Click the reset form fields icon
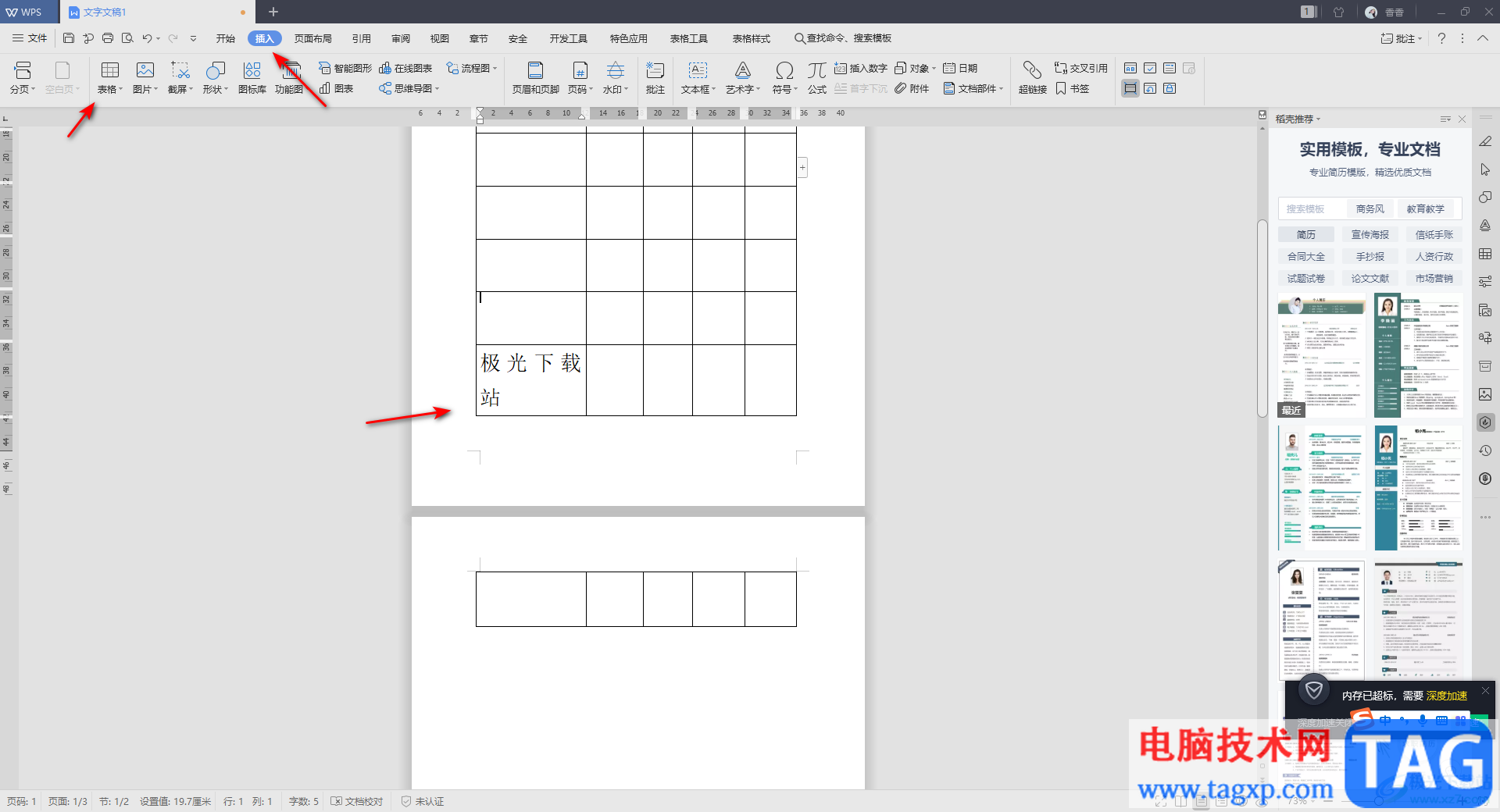Screen dimensions: 1500x812 [x=1150, y=88]
